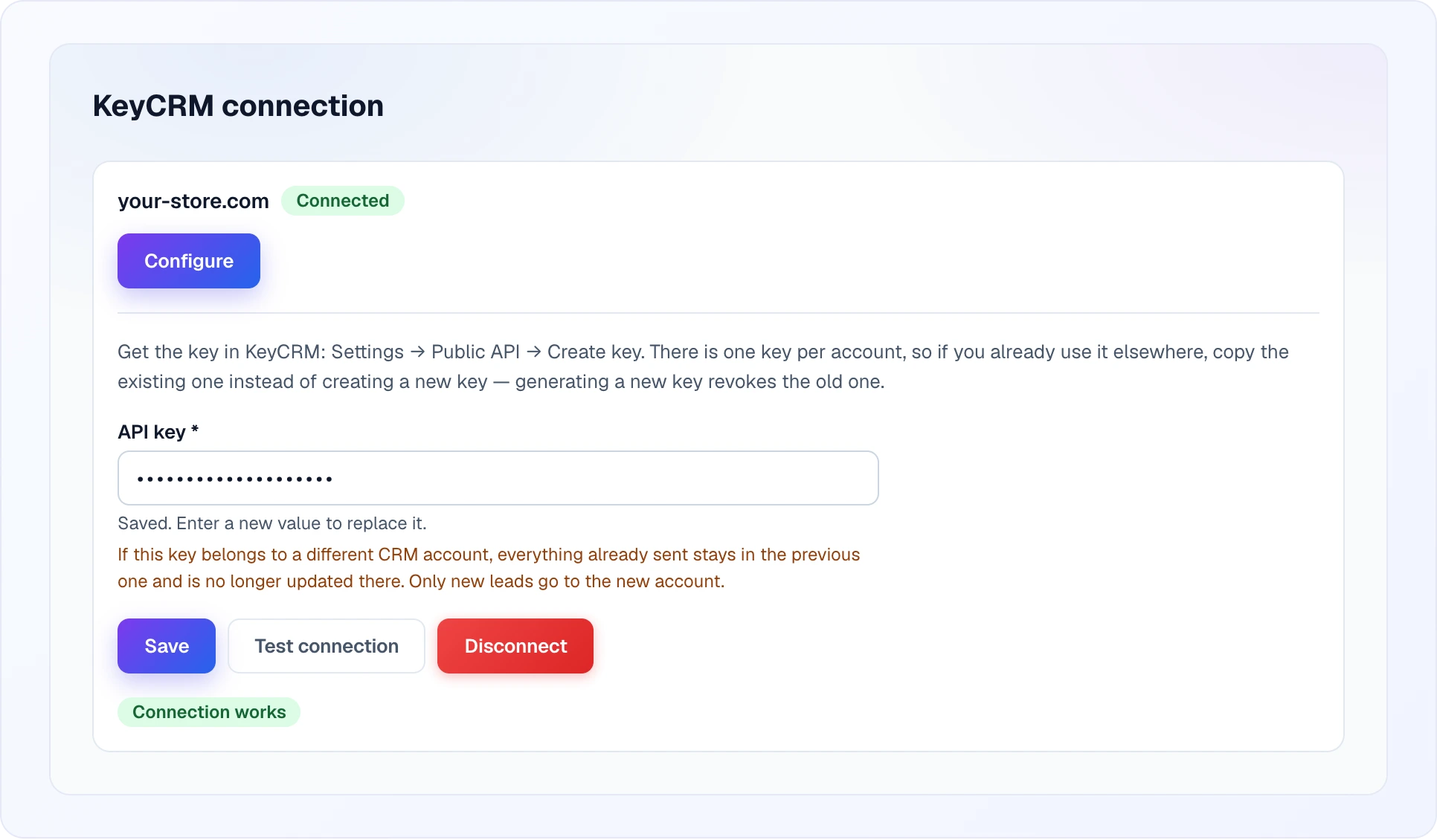Image resolution: width=1437 pixels, height=840 pixels.
Task: Click the KeyCRM connection heading
Action: [x=238, y=106]
